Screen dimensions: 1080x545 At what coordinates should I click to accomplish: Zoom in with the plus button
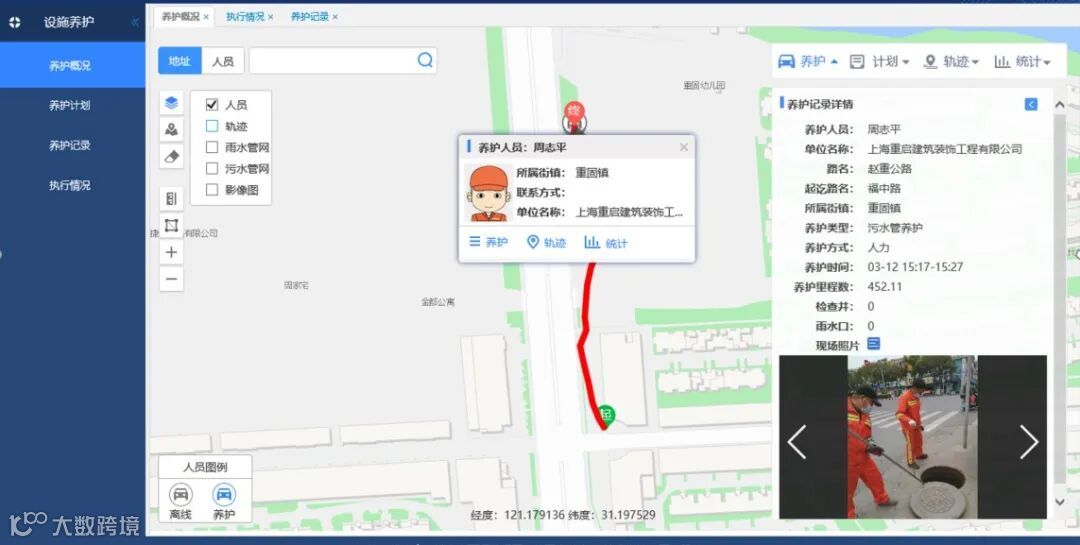click(x=172, y=252)
